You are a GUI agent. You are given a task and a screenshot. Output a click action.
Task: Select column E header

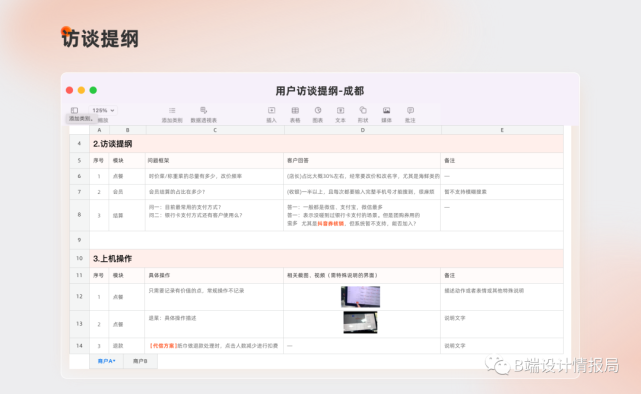click(502, 130)
